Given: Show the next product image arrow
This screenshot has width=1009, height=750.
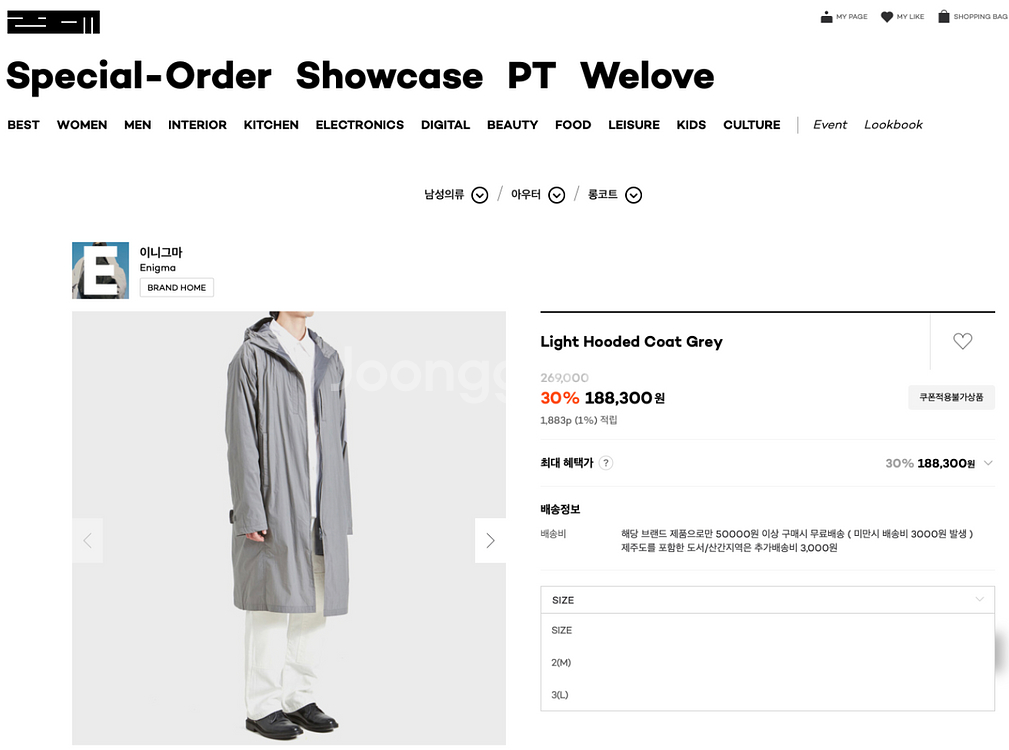Looking at the screenshot, I should pos(490,541).
